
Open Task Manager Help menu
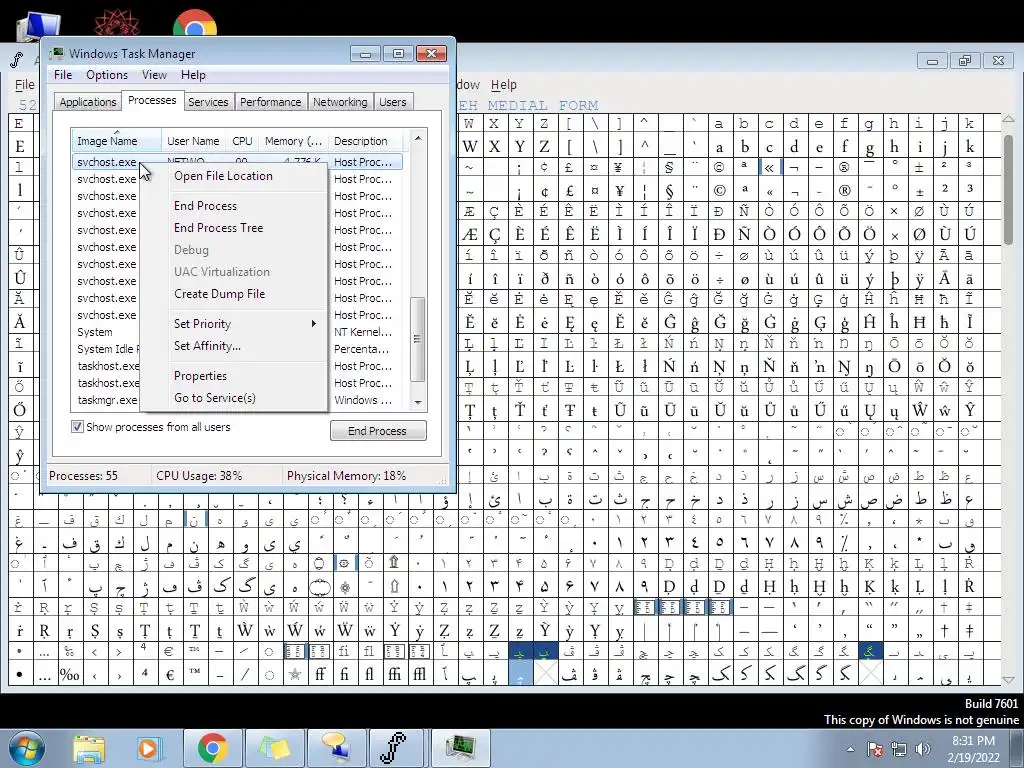(x=193, y=75)
